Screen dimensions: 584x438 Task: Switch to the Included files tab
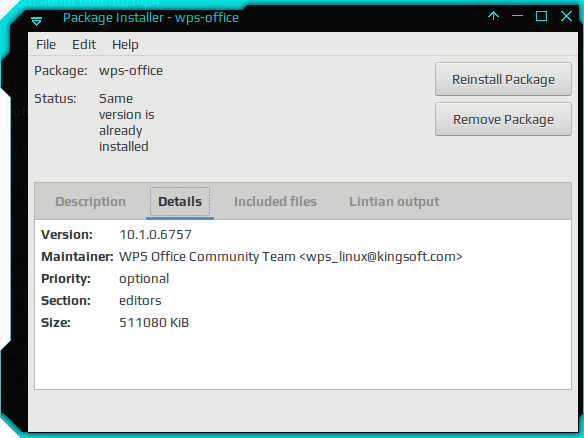pyautogui.click(x=275, y=201)
